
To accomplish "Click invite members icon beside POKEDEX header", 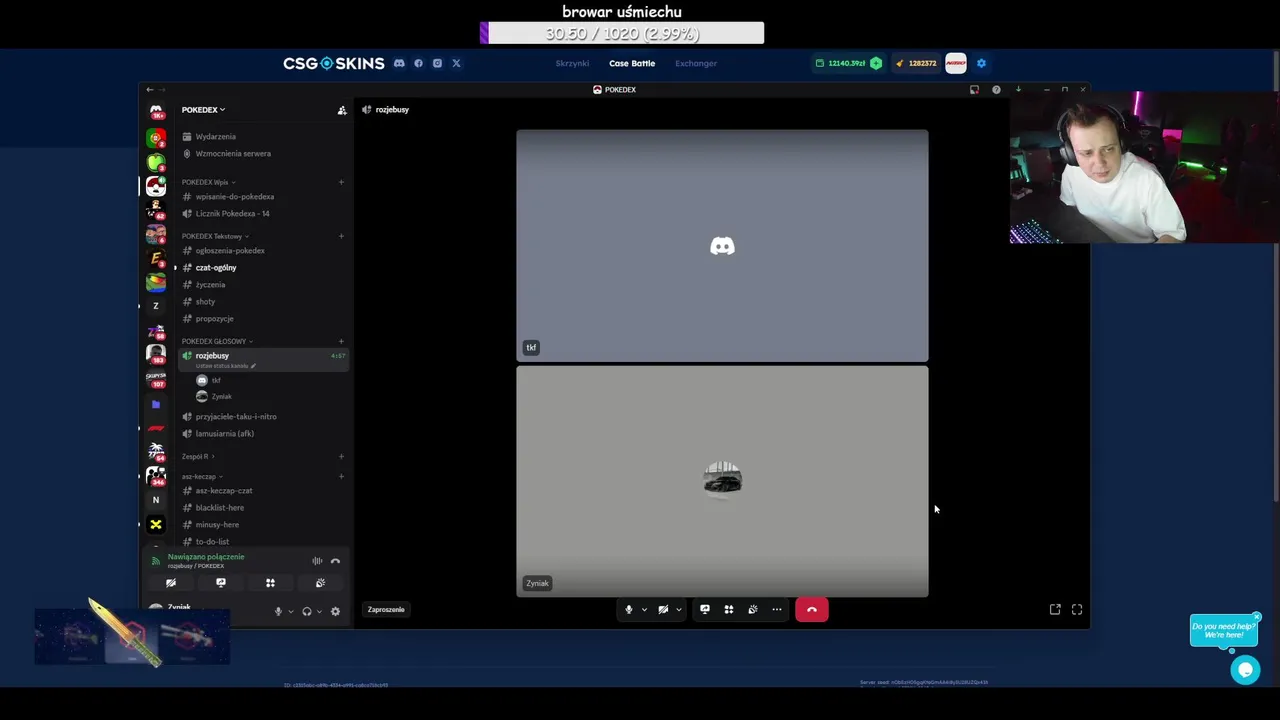I will (341, 110).
